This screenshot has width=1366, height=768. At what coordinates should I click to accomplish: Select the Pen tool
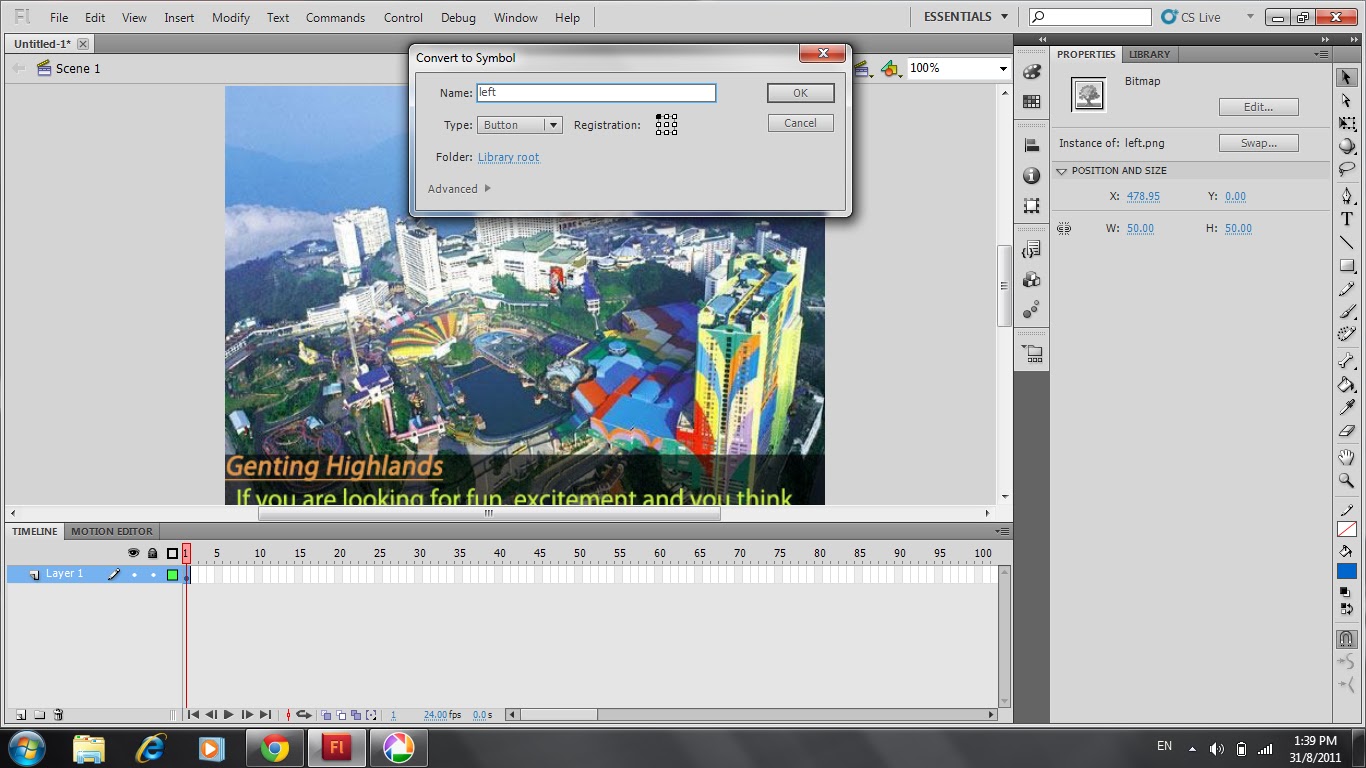click(x=1347, y=196)
